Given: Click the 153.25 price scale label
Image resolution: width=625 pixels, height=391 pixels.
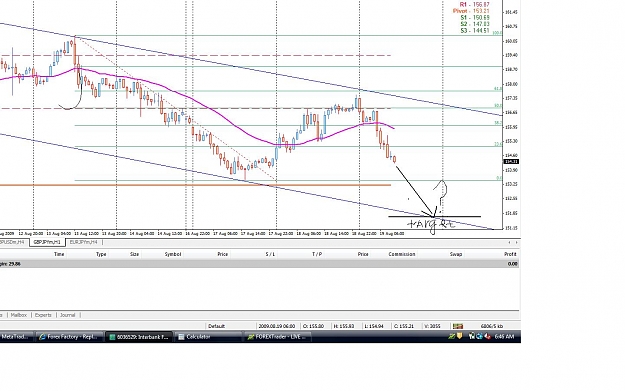Looking at the screenshot, I should coord(511,184).
